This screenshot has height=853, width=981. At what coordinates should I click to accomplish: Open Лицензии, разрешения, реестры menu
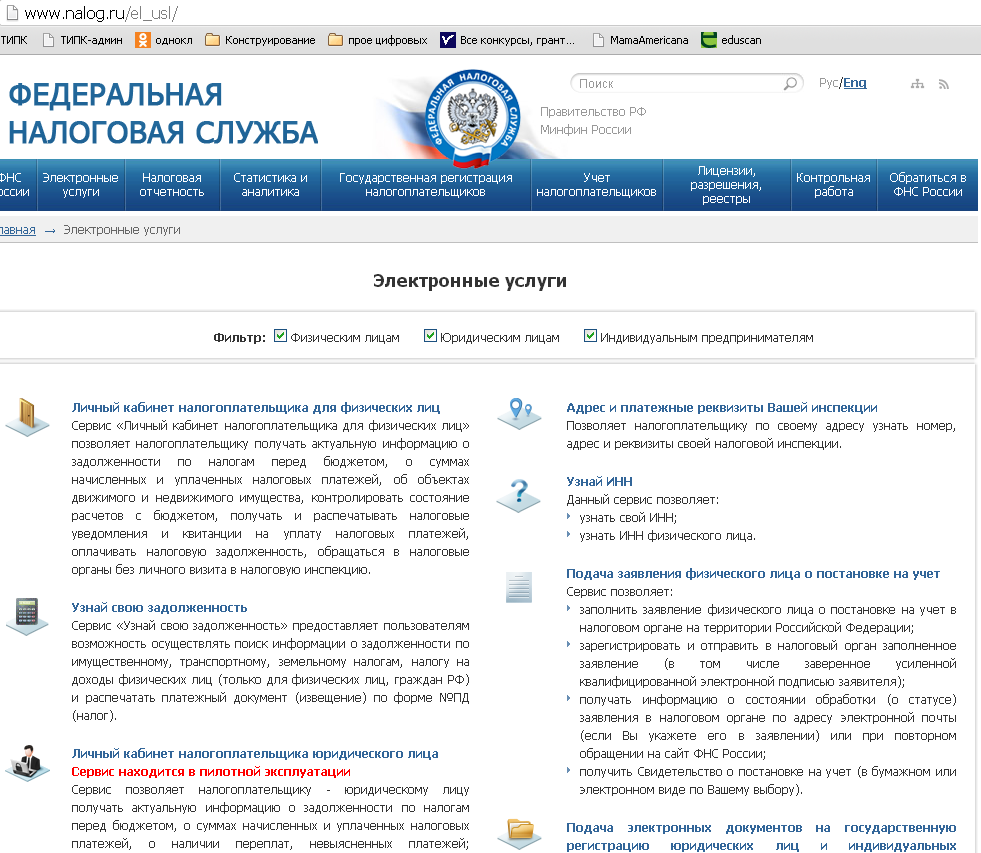point(726,184)
